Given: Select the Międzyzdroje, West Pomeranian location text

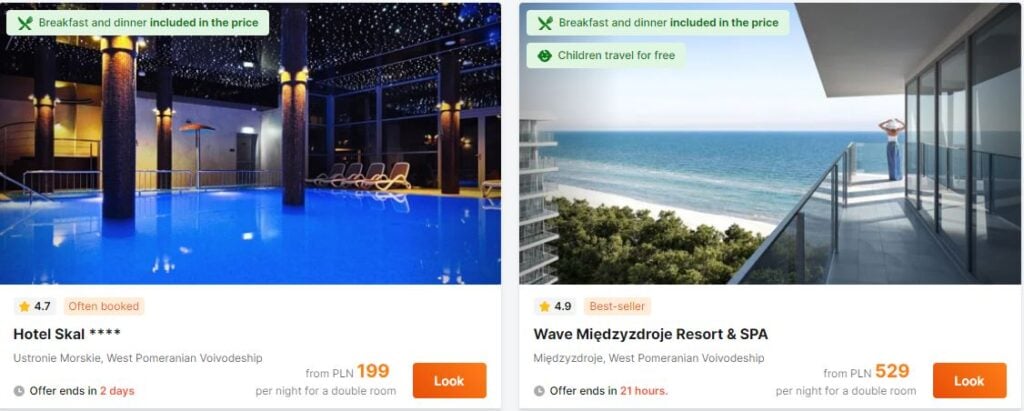Looking at the screenshot, I should (x=648, y=358).
